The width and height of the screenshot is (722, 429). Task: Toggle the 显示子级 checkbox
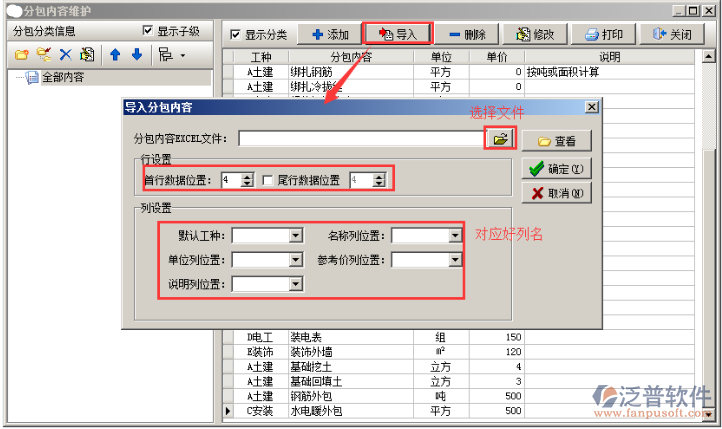coord(147,30)
